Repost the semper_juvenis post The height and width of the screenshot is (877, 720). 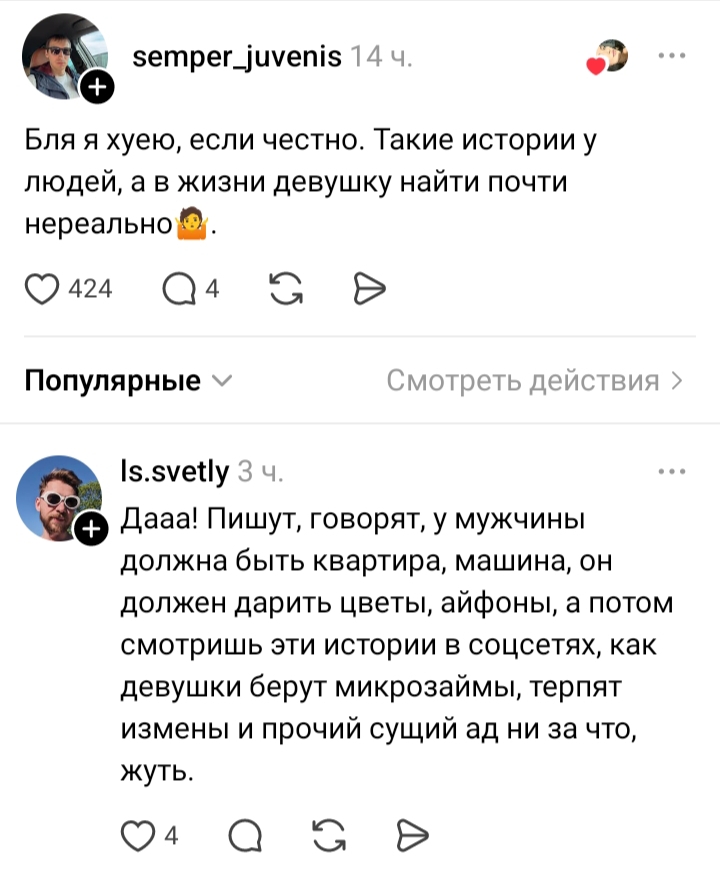[286, 289]
